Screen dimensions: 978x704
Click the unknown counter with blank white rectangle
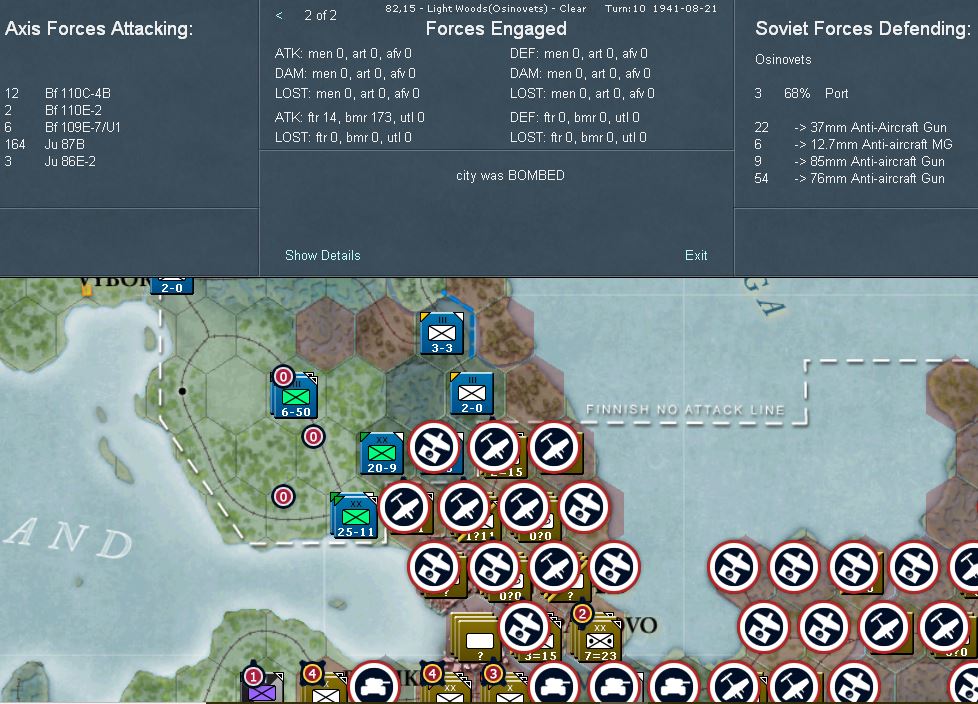click(477, 639)
